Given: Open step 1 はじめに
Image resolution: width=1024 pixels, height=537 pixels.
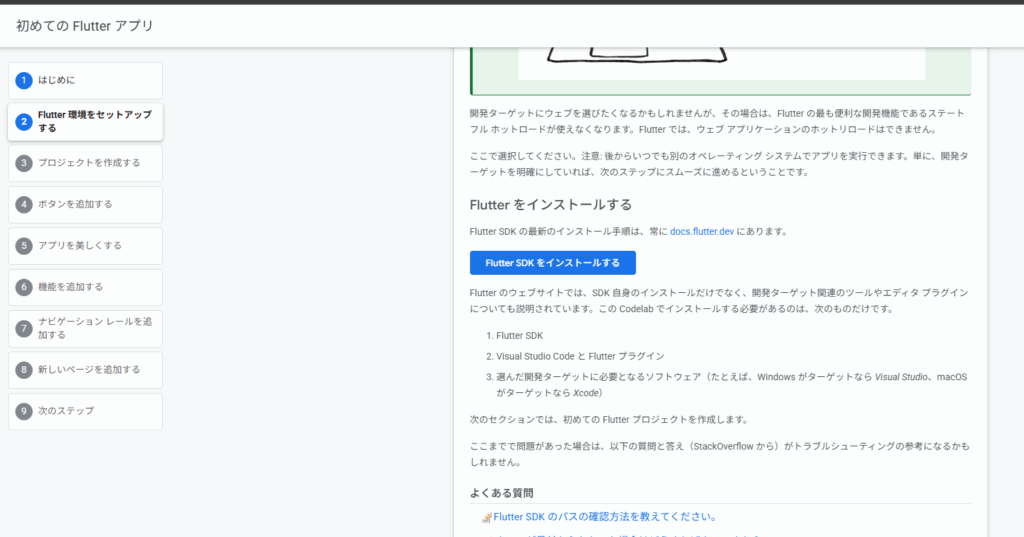Looking at the screenshot, I should click(x=85, y=80).
